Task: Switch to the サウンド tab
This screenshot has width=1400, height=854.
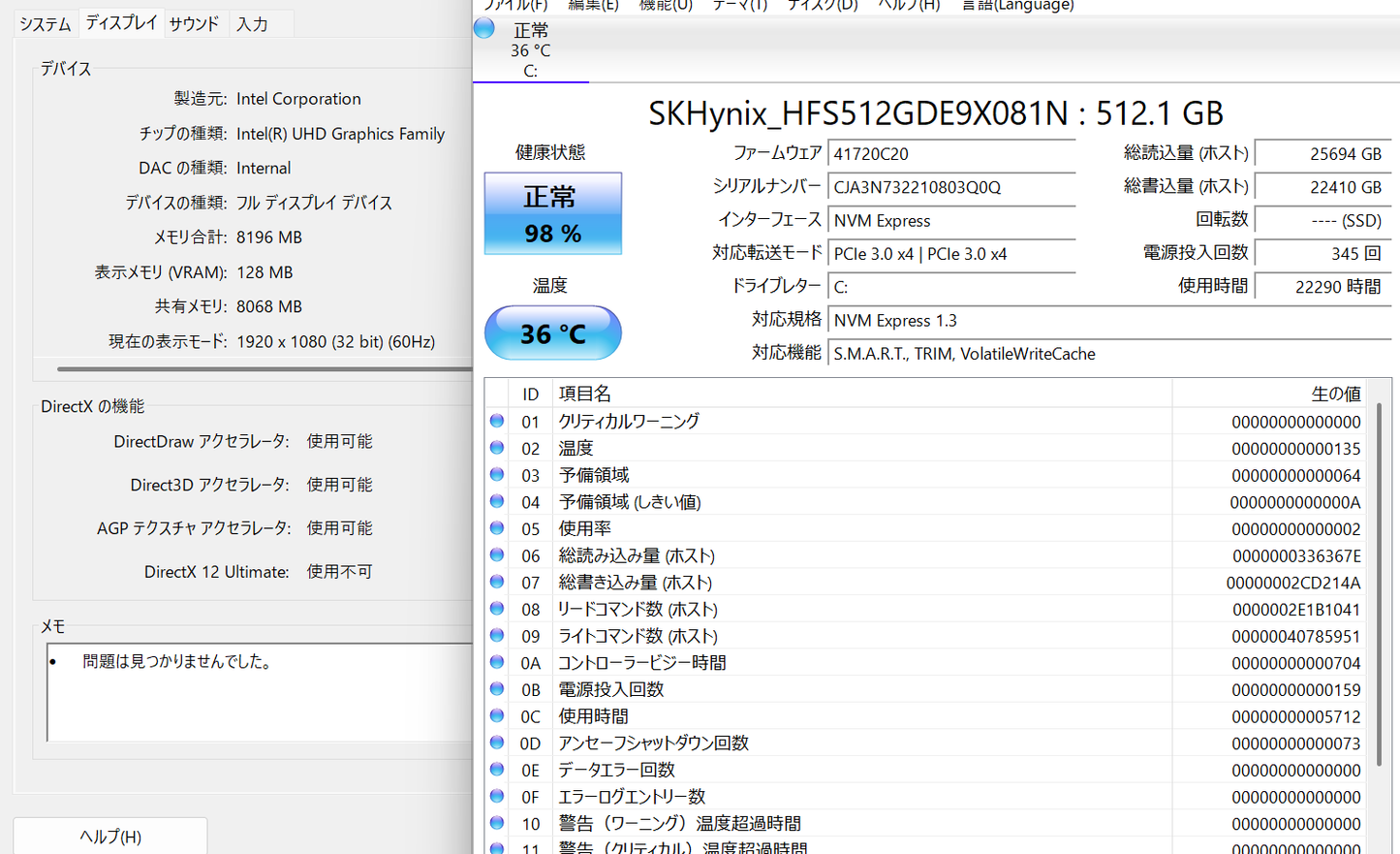Action: point(194,23)
